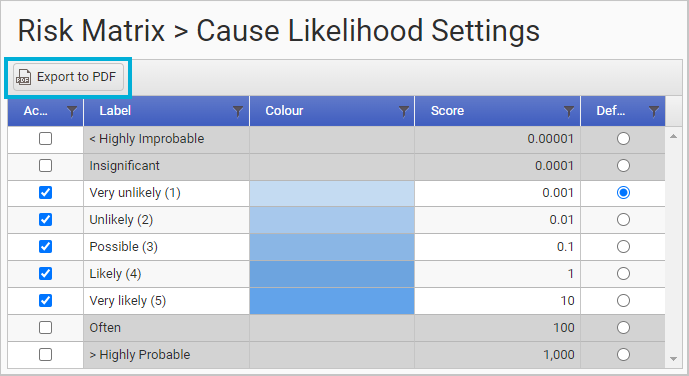
Task: Uncheck the Possible (3) active checkbox
Action: tap(45, 246)
